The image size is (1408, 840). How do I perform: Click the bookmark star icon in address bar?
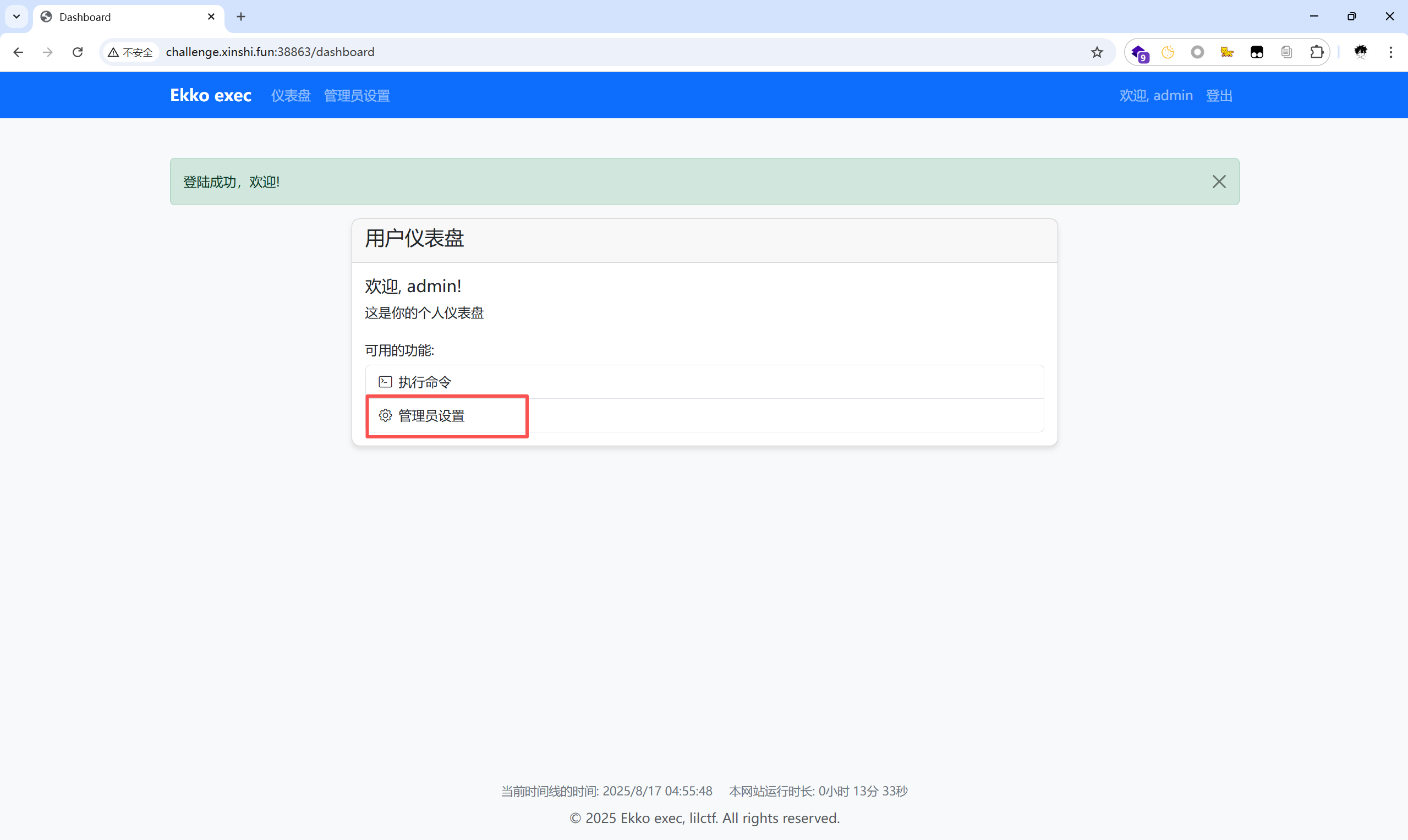1097,52
